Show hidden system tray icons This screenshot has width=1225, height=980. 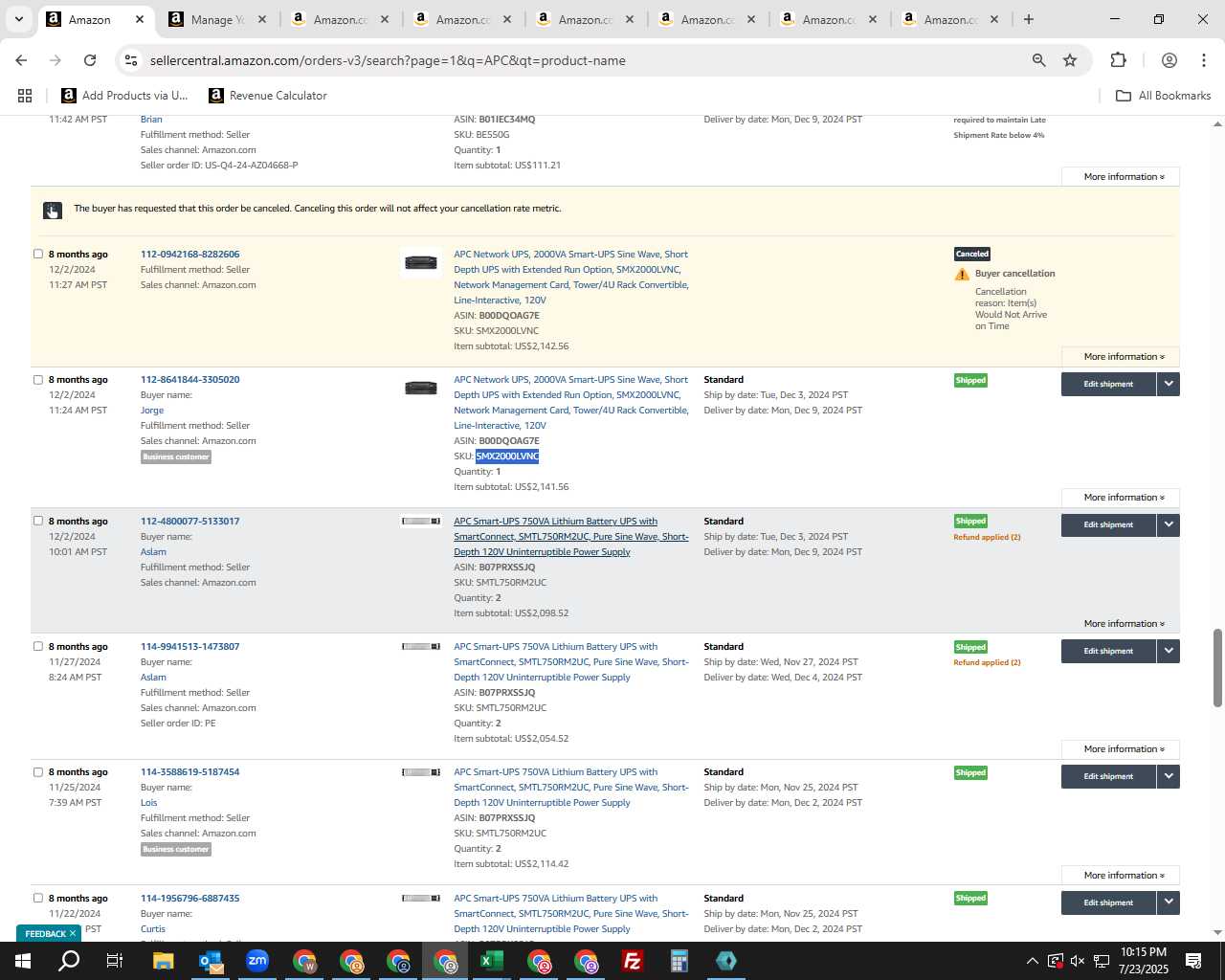point(1032,961)
